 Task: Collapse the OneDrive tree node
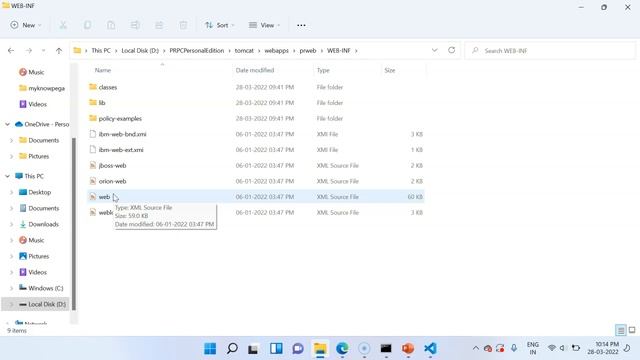7,124
